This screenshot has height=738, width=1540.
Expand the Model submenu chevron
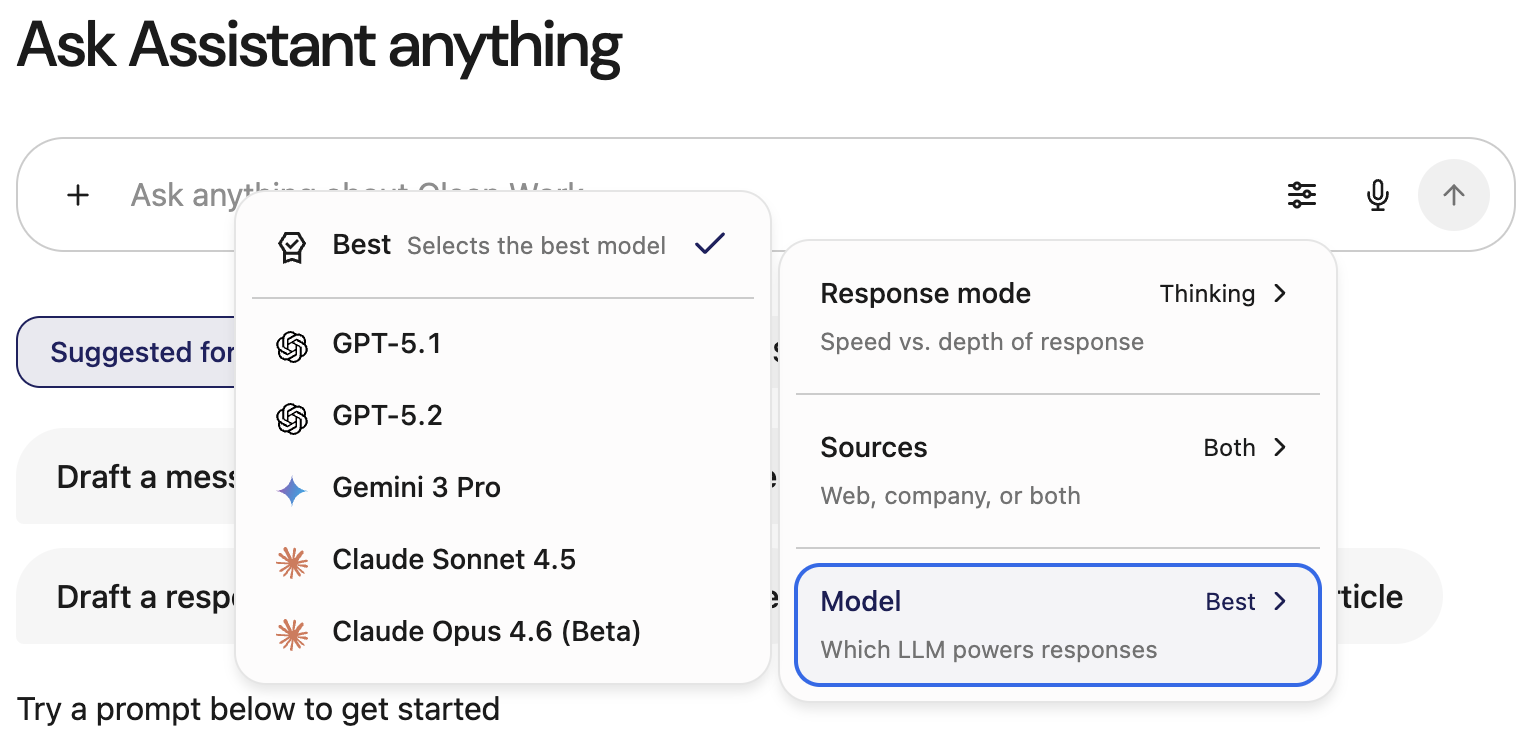pyautogui.click(x=1280, y=602)
